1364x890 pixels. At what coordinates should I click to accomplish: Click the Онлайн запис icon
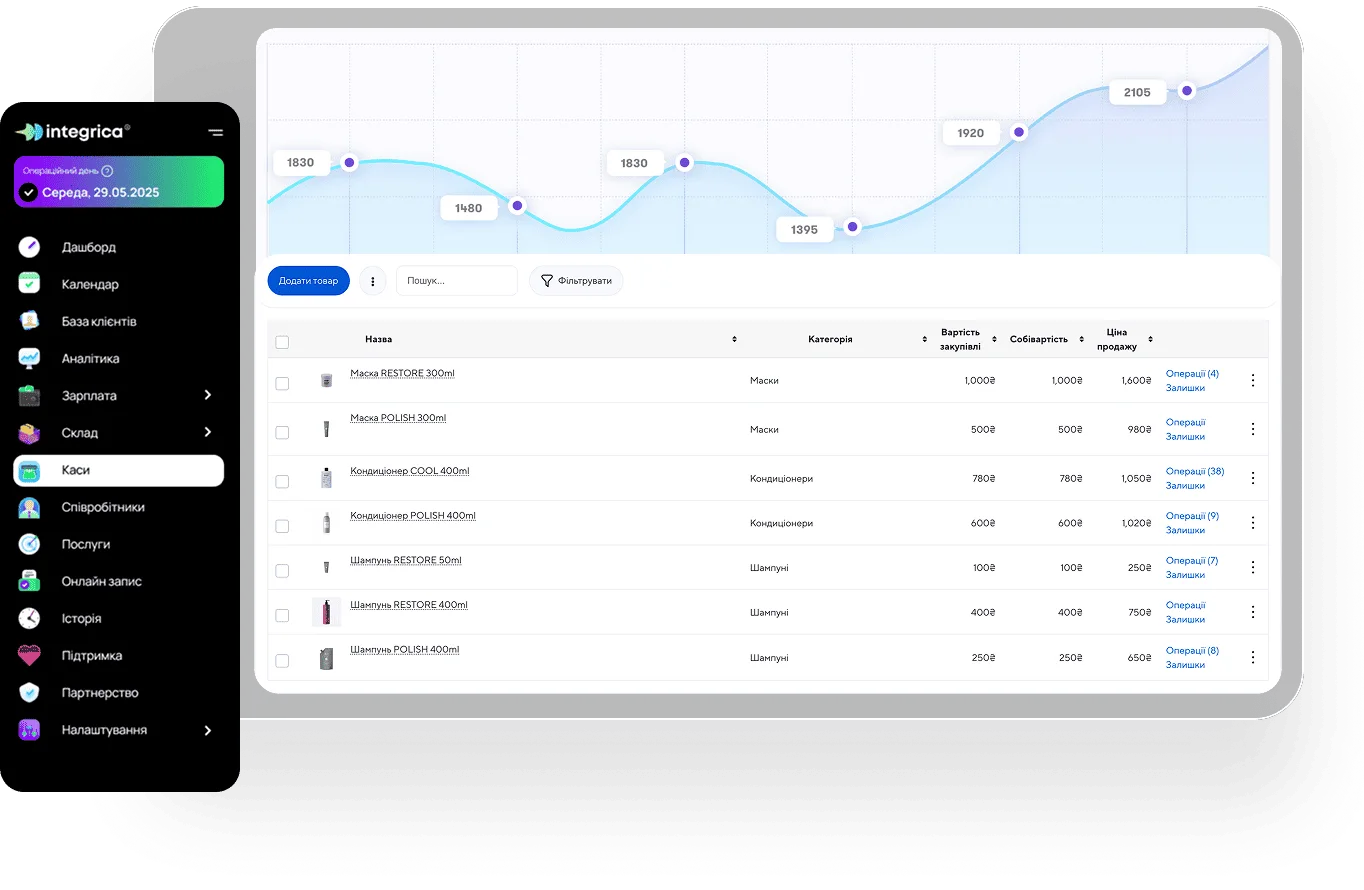pyautogui.click(x=29, y=581)
